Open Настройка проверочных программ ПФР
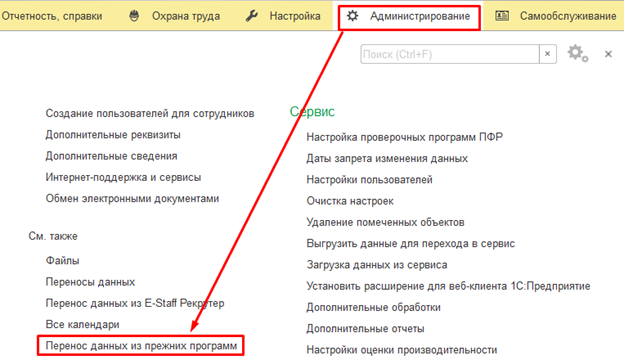 404,137
